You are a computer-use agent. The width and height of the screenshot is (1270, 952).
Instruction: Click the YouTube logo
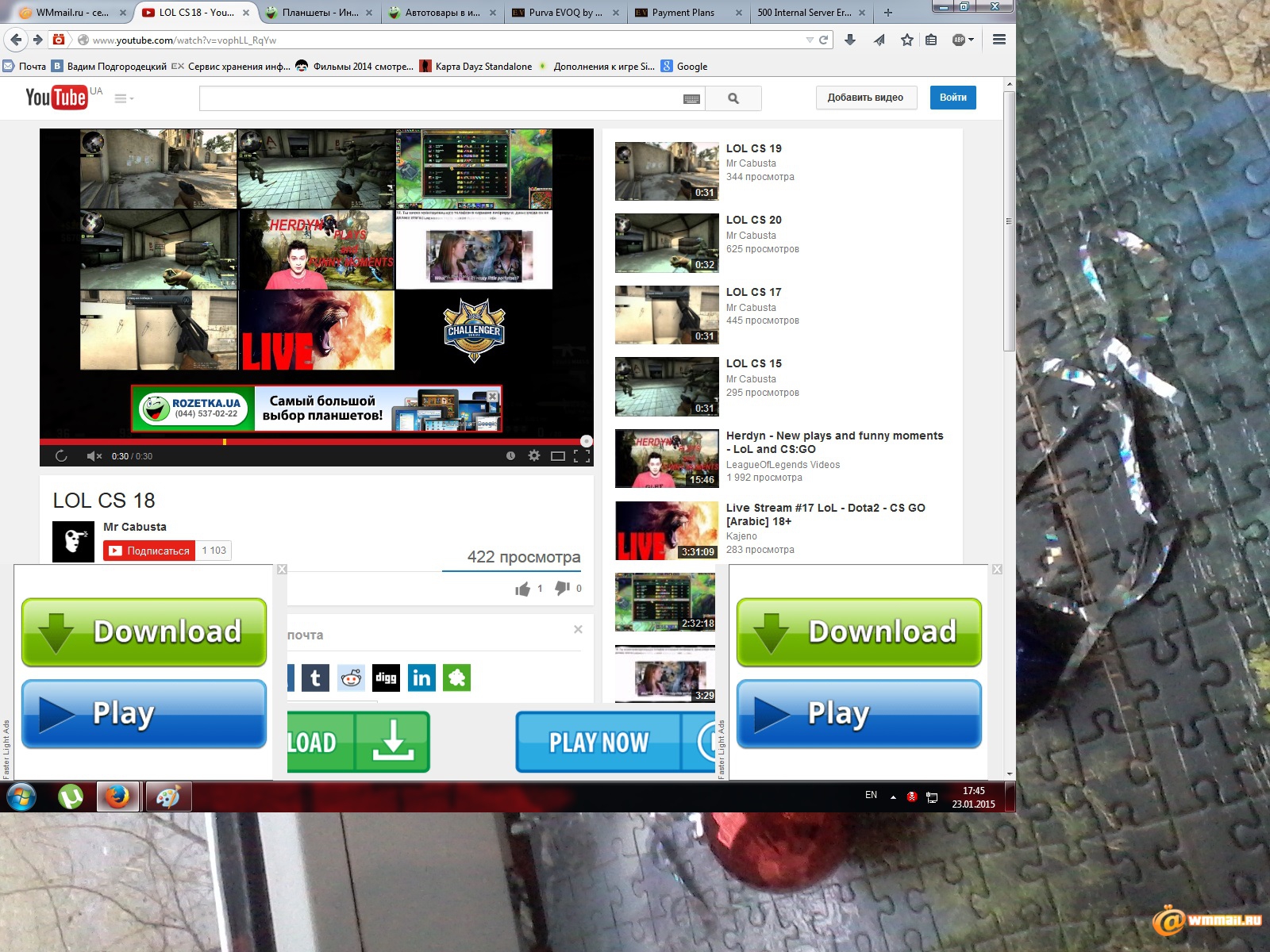pyautogui.click(x=56, y=98)
